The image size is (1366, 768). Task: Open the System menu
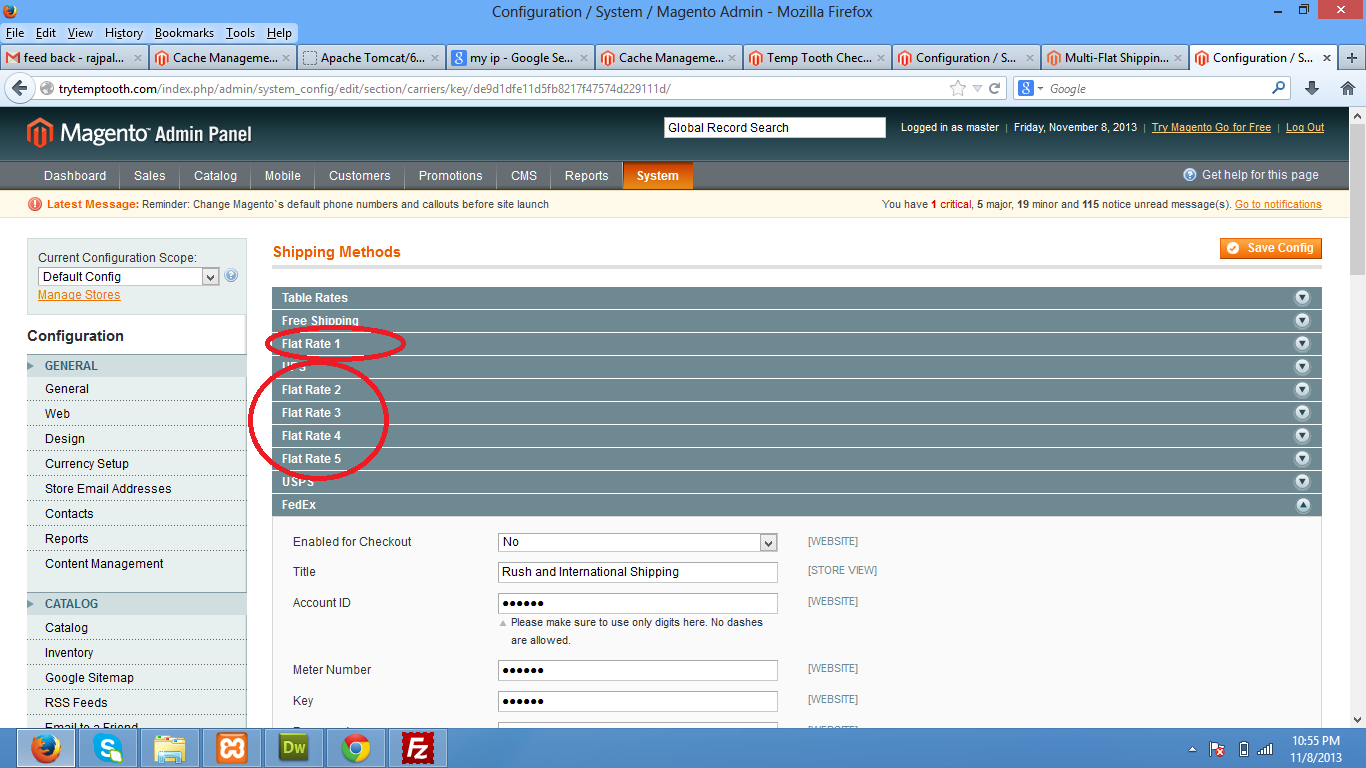point(658,176)
